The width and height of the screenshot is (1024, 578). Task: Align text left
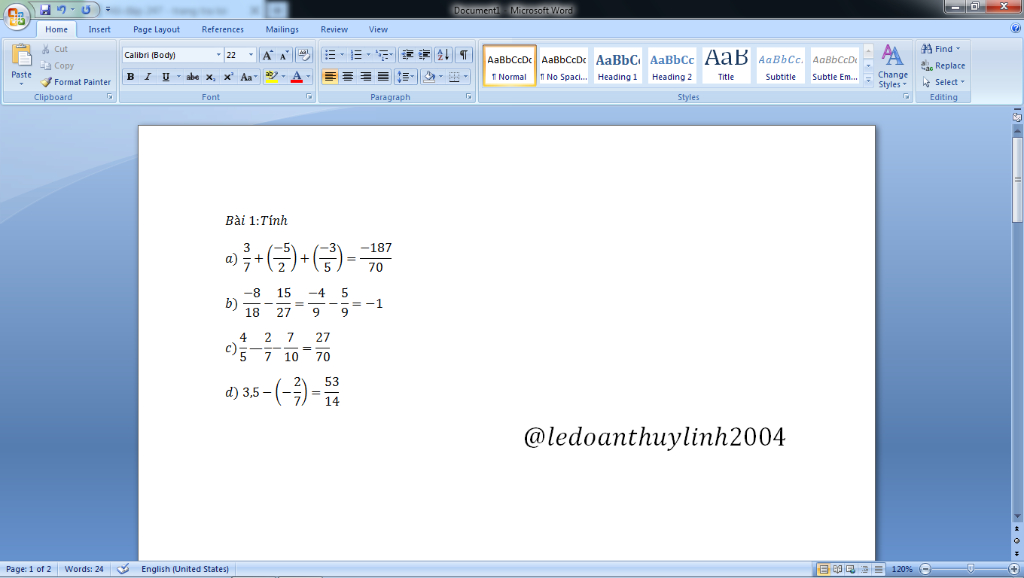pos(330,77)
